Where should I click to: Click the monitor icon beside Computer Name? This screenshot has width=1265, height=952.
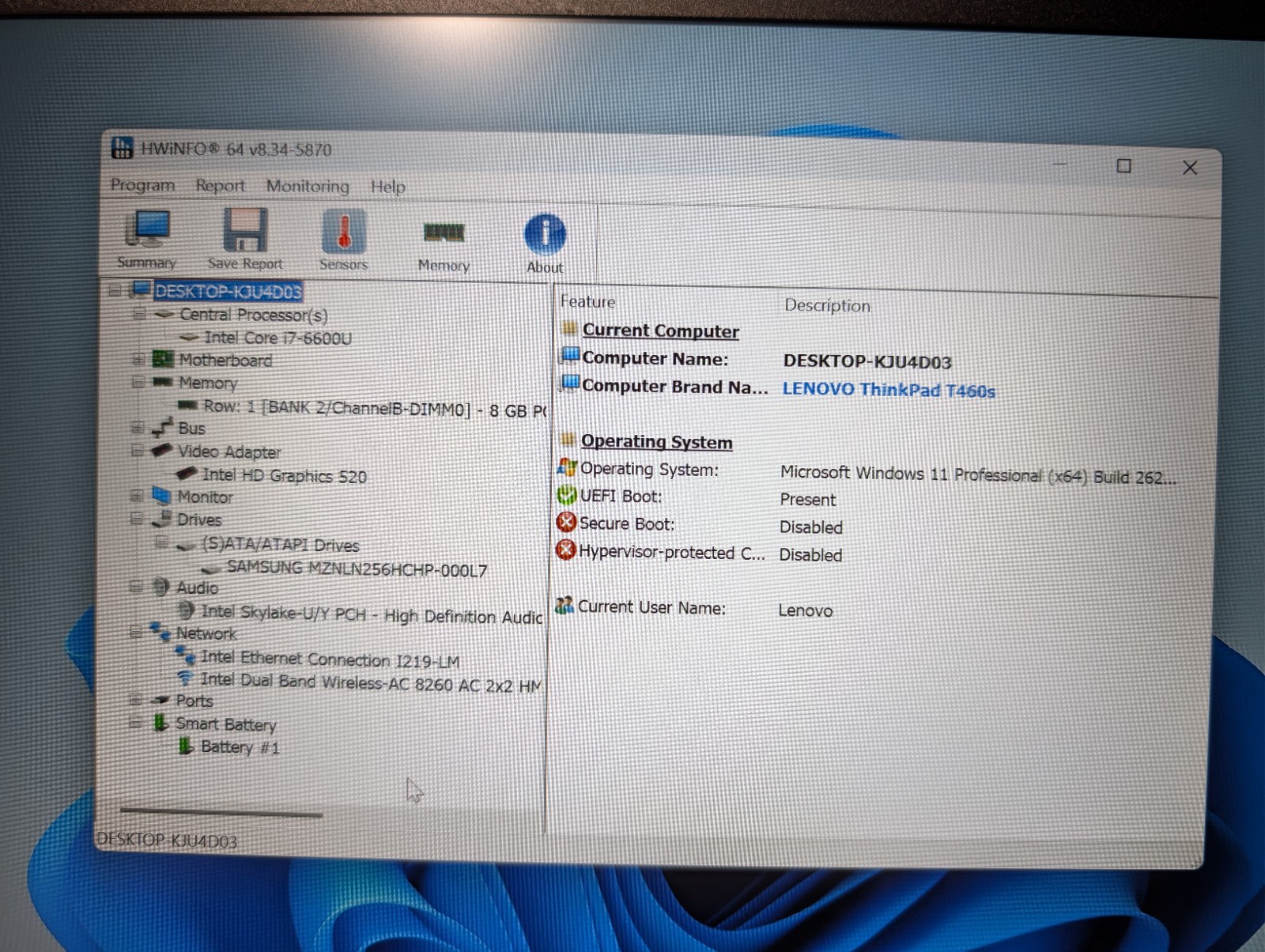(570, 355)
